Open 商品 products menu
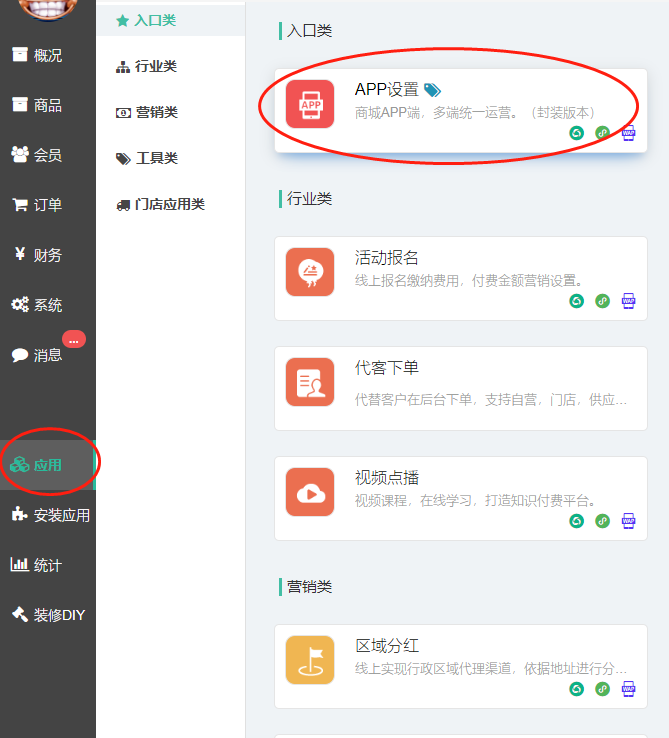This screenshot has height=738, width=669. click(x=48, y=105)
